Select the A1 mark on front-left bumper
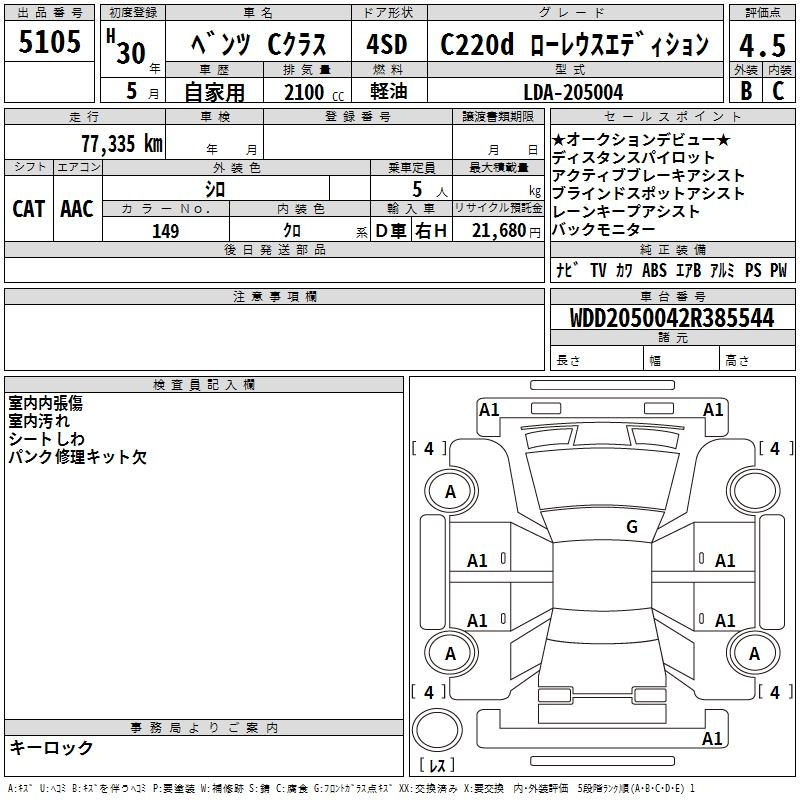This screenshot has width=800, height=800. (x=489, y=410)
